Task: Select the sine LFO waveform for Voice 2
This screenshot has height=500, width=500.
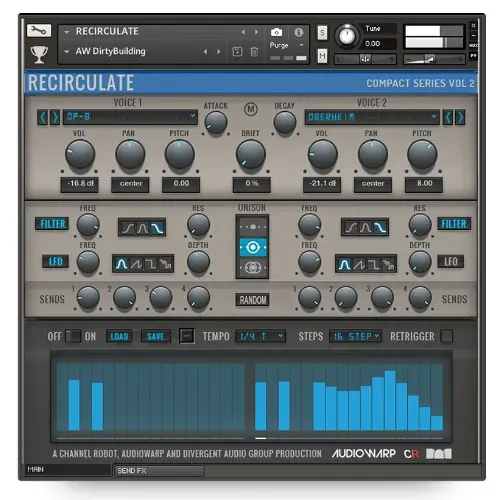Action: [344, 265]
